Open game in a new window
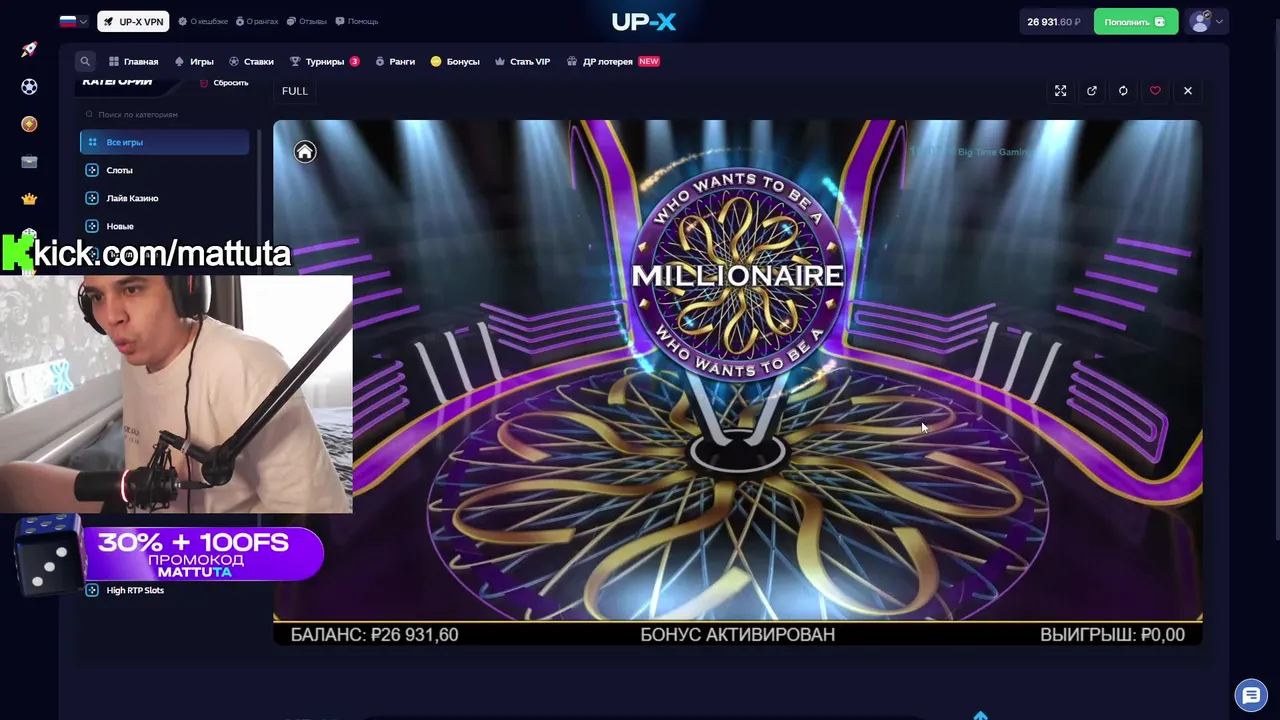The width and height of the screenshot is (1280, 720). [x=1092, y=91]
